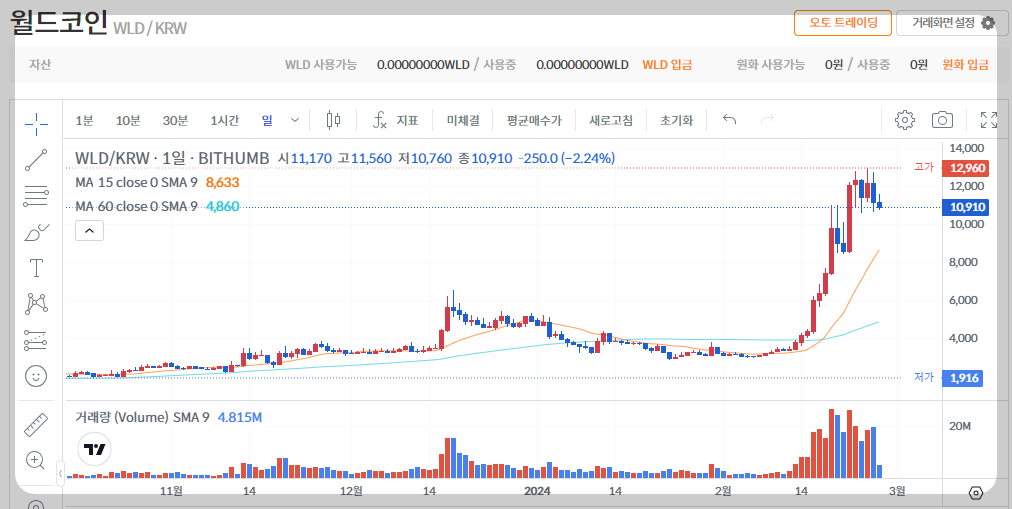Click the 12월 label on time axis
Viewport: 1012px width, 509px height.
(350, 491)
